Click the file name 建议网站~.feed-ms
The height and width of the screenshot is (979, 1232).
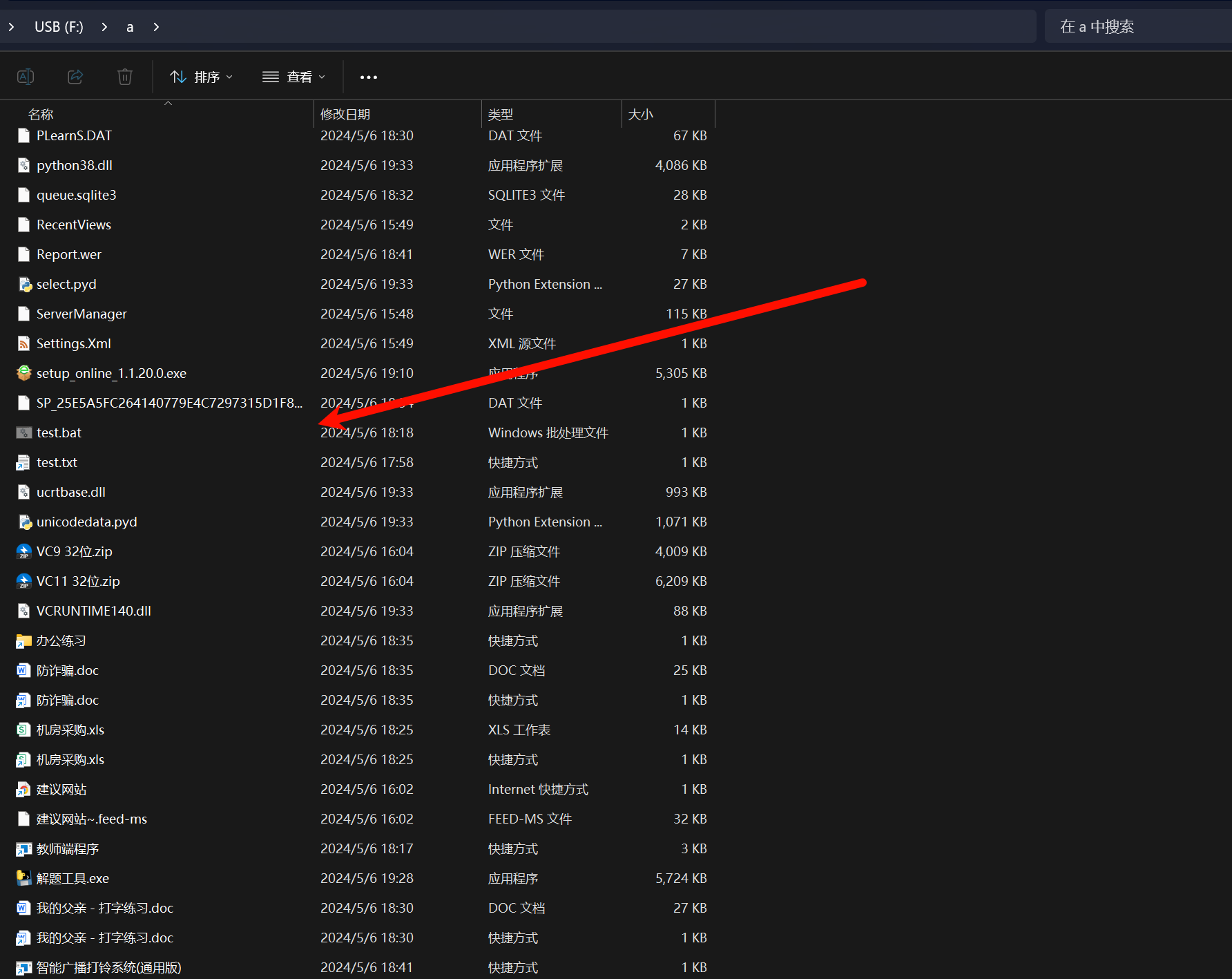pos(92,819)
